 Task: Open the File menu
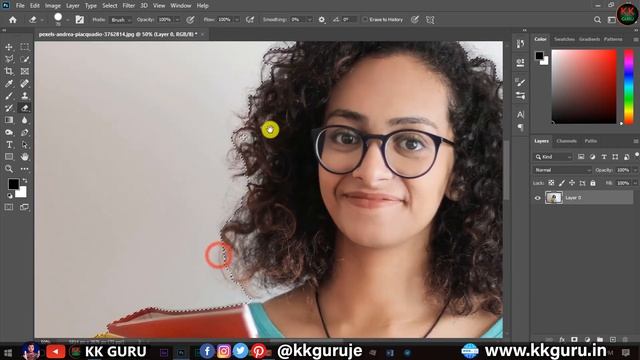(20, 6)
